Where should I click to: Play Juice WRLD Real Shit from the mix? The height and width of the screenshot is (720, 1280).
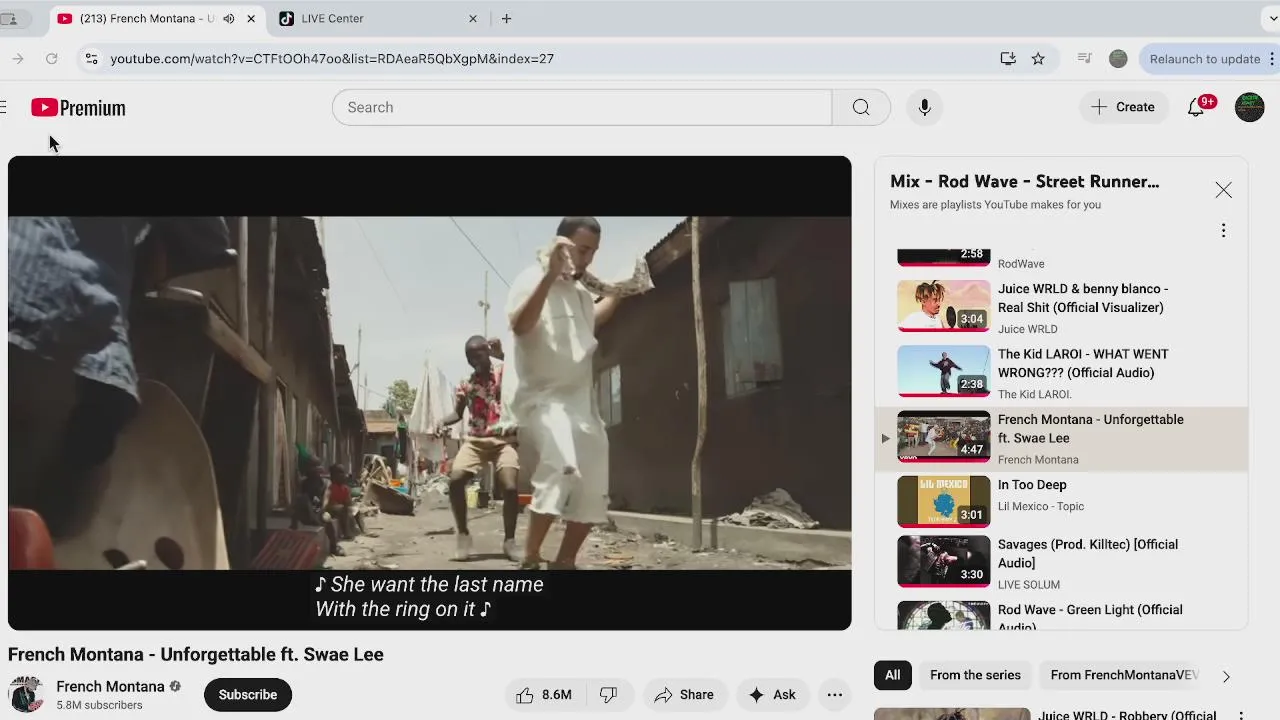pyautogui.click(x=1061, y=306)
